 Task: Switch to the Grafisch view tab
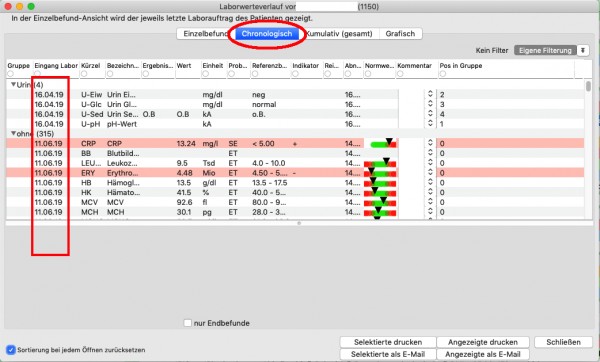[x=400, y=34]
